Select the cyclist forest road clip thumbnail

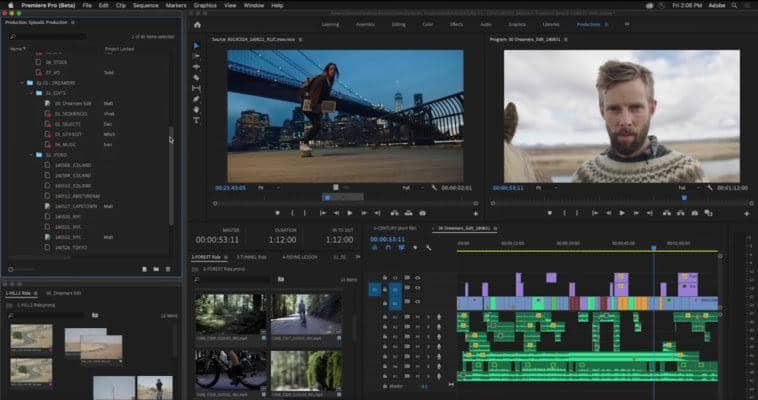pyautogui.click(x=305, y=316)
